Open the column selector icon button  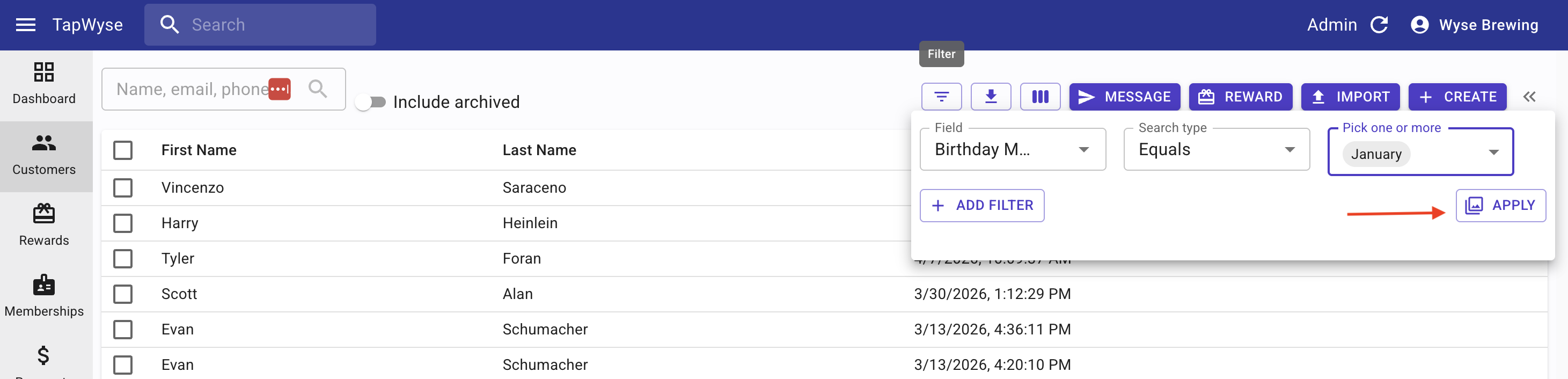click(1039, 97)
